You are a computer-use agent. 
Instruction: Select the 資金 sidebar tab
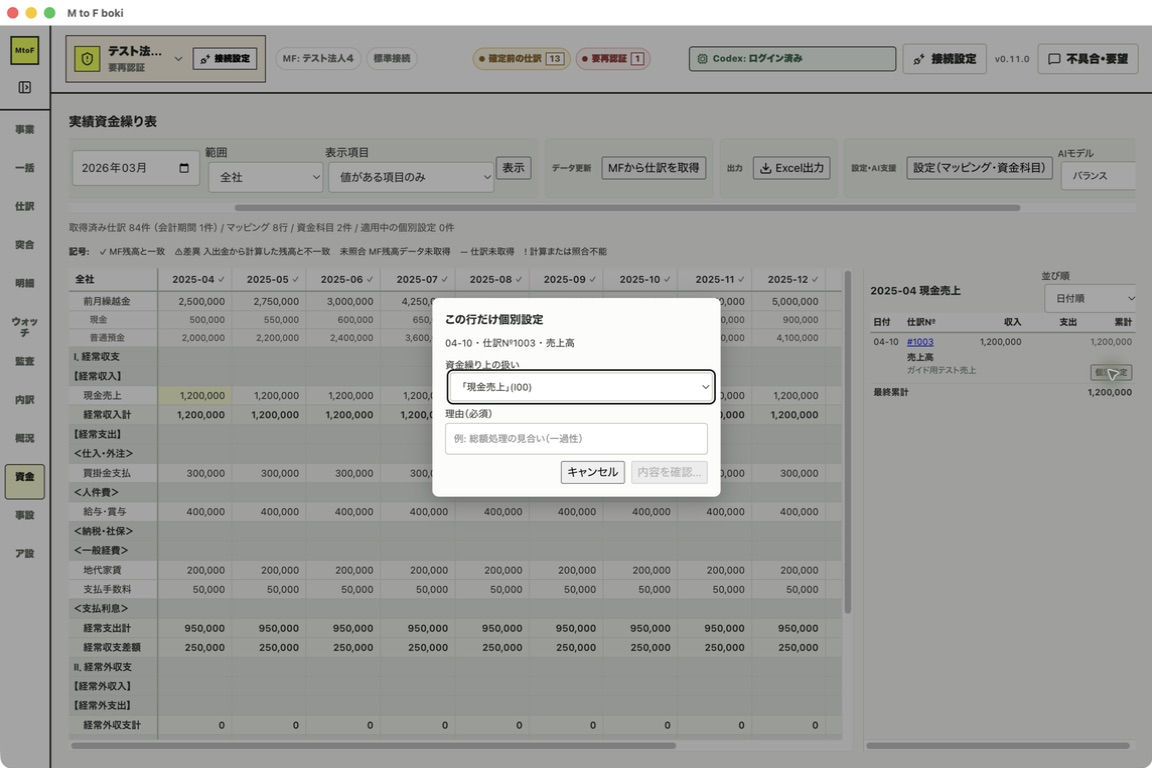point(24,481)
